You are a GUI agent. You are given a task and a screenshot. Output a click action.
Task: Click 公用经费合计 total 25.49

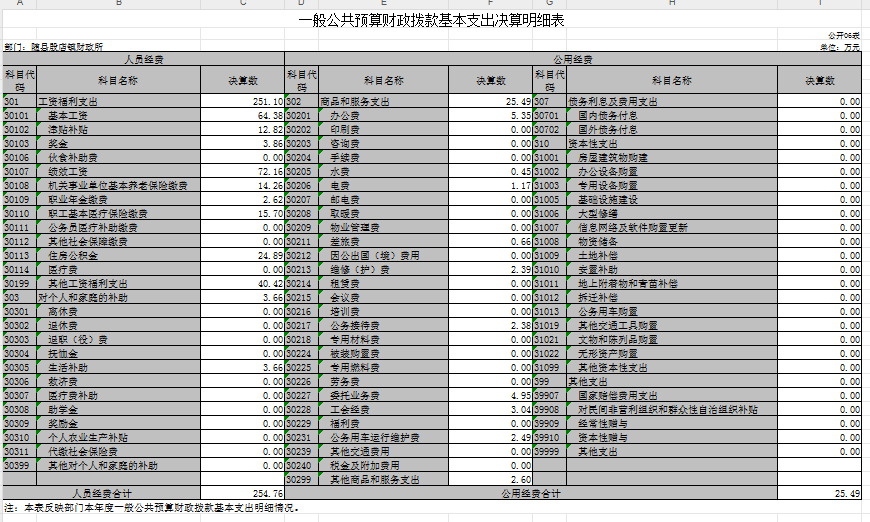click(x=820, y=493)
